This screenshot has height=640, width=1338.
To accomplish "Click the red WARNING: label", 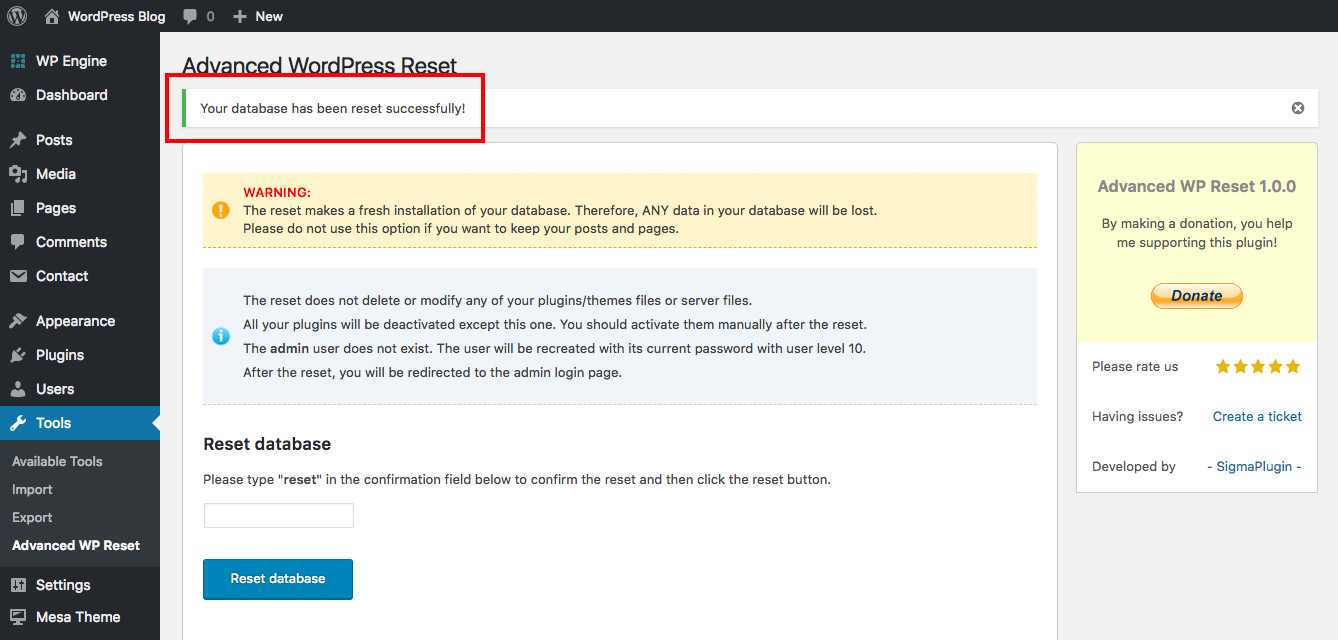I will [x=277, y=192].
